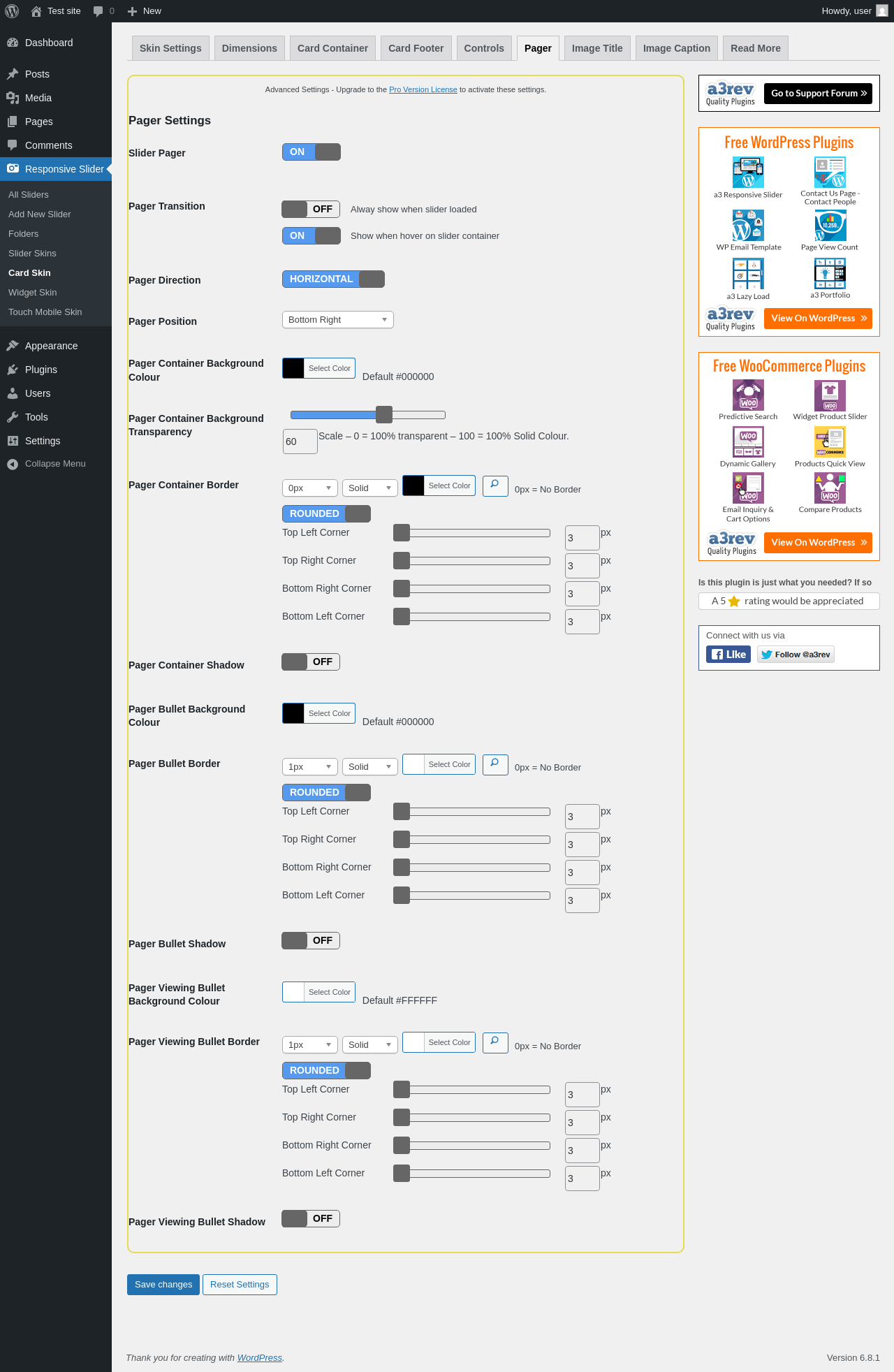Image resolution: width=894 pixels, height=1372 pixels.
Task: Open a3 Lazy Load plugin thumbnail
Action: tap(748, 274)
